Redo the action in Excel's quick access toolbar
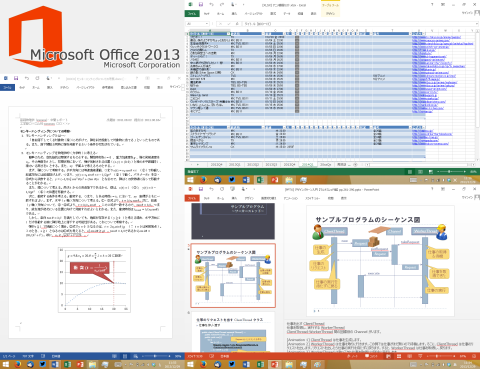 point(222,5)
